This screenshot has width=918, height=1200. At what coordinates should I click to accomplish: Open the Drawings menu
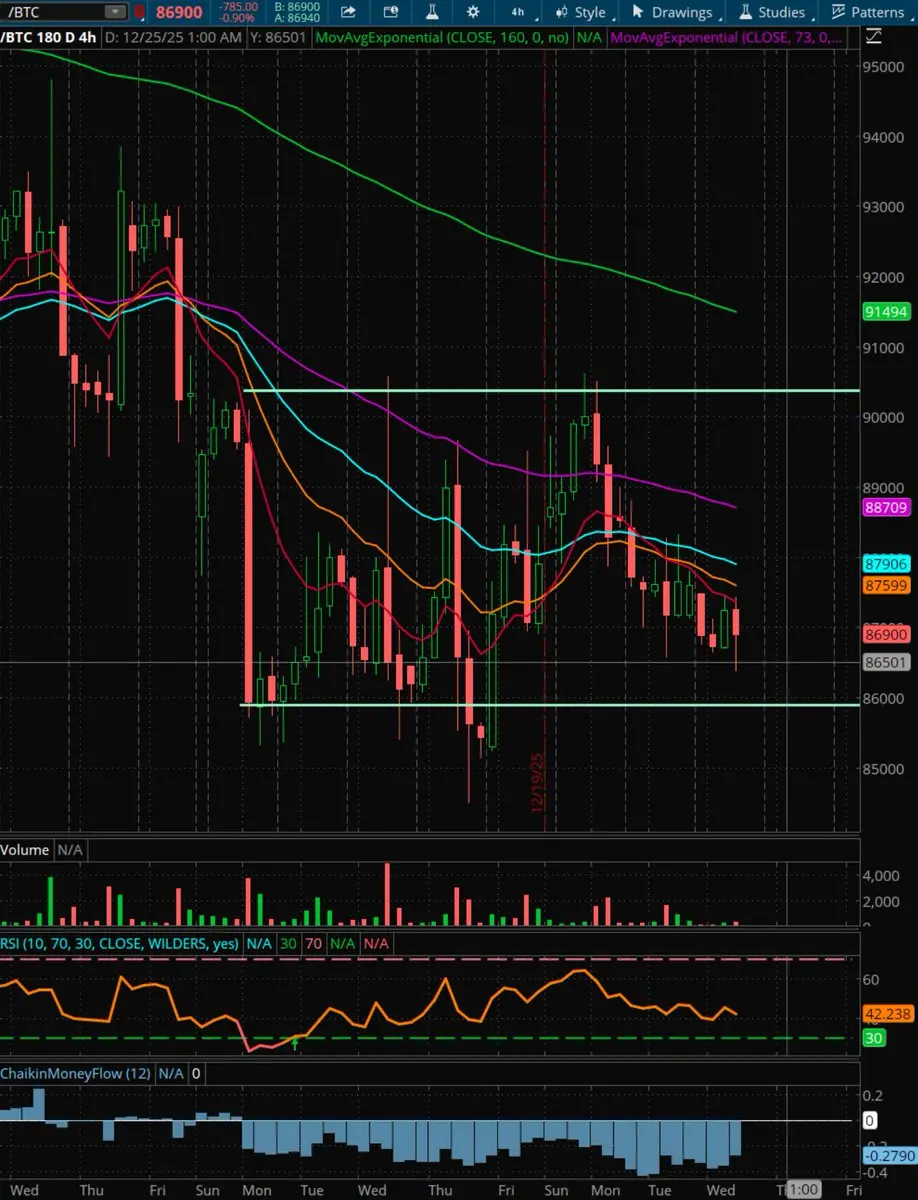pos(672,12)
